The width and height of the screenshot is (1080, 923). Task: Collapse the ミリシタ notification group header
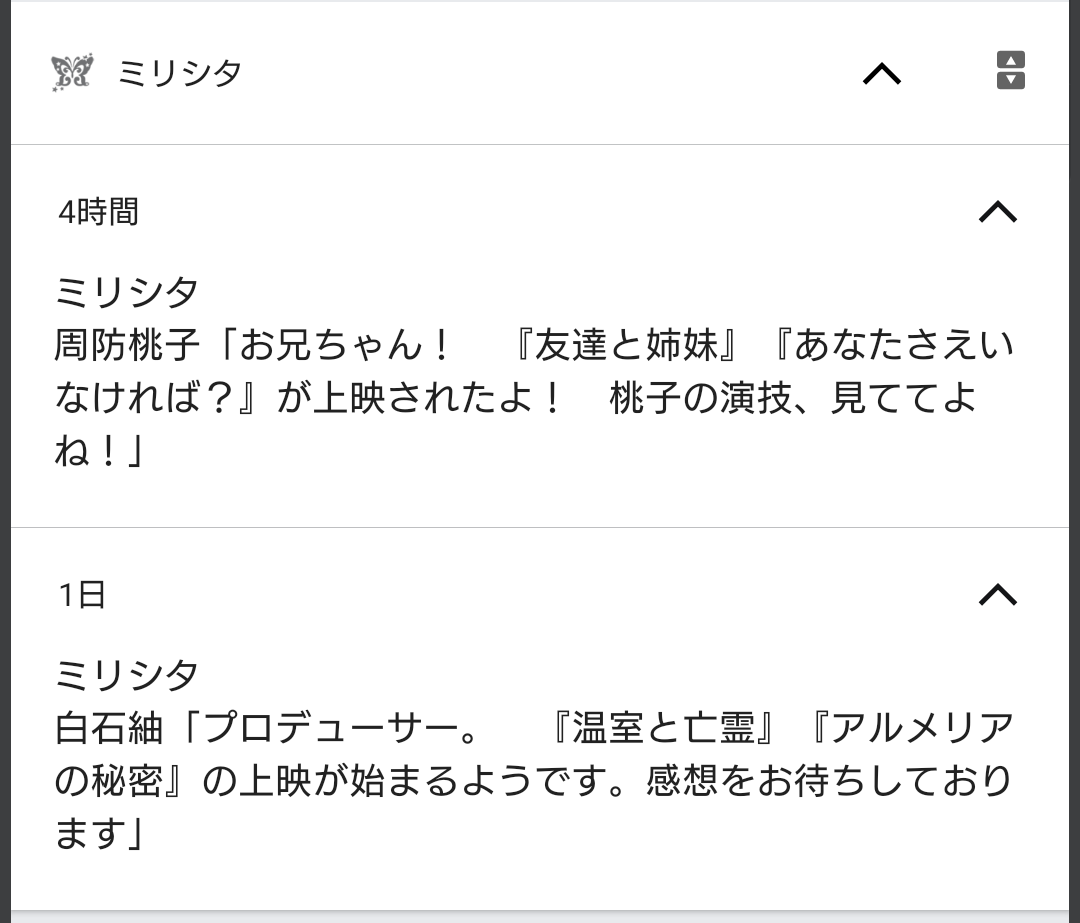pos(881,73)
